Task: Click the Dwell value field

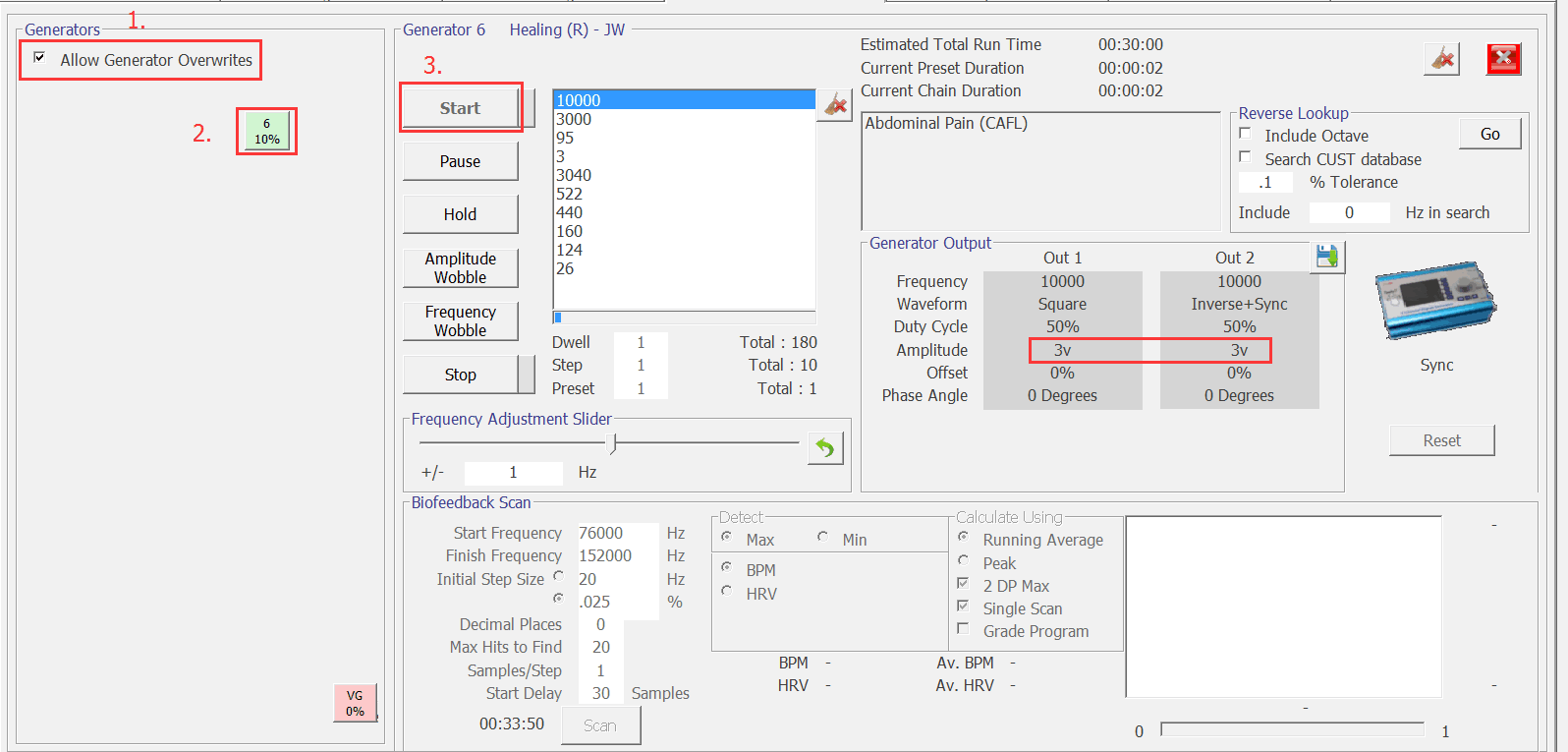Action: [641, 342]
